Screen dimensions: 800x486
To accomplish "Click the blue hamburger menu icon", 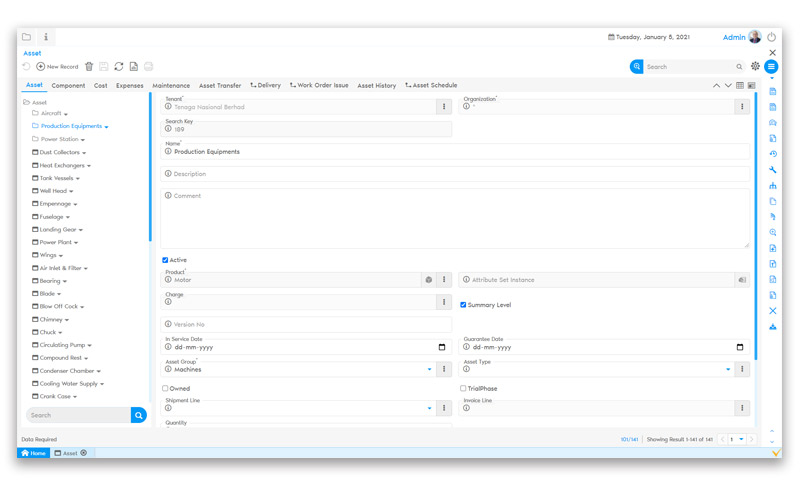I will [771, 67].
